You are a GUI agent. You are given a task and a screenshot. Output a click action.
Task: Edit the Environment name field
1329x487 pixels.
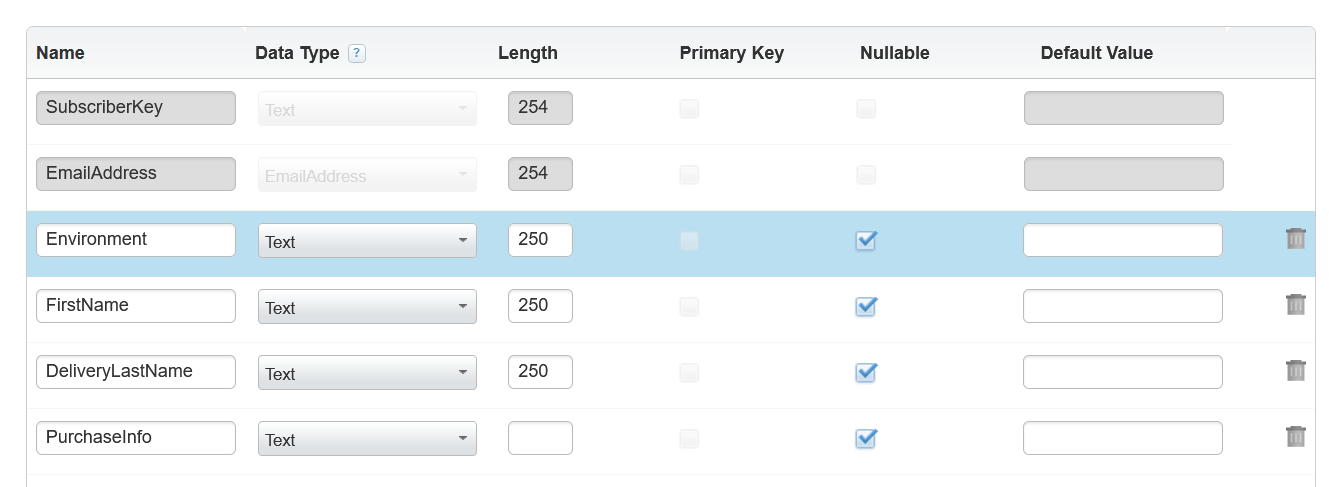[136, 240]
